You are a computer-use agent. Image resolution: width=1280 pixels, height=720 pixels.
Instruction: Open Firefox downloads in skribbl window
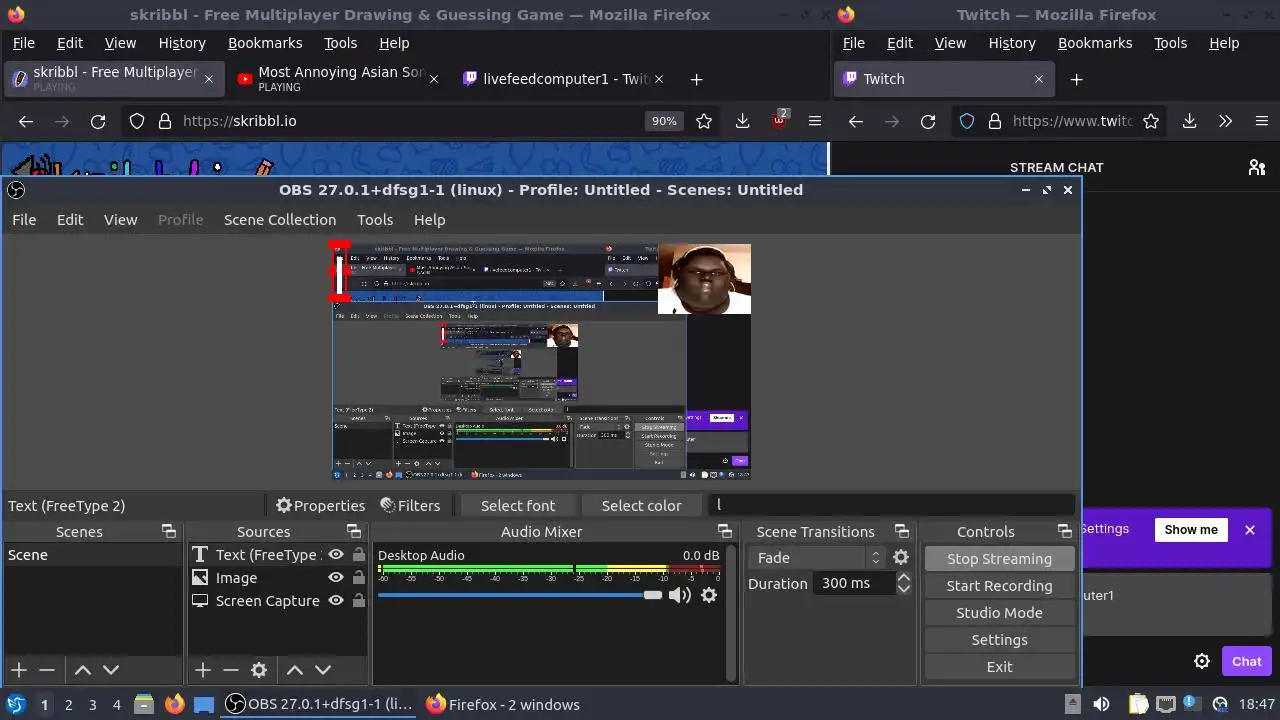742,121
